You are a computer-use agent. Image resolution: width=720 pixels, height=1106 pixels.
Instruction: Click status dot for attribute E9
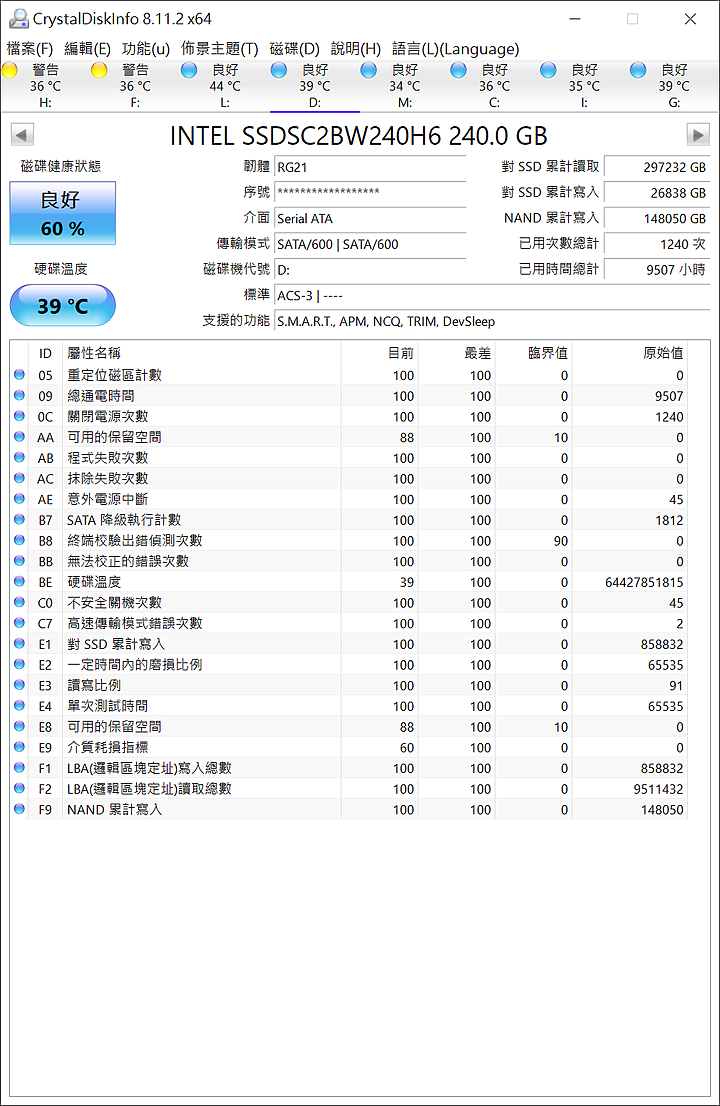pos(19,746)
